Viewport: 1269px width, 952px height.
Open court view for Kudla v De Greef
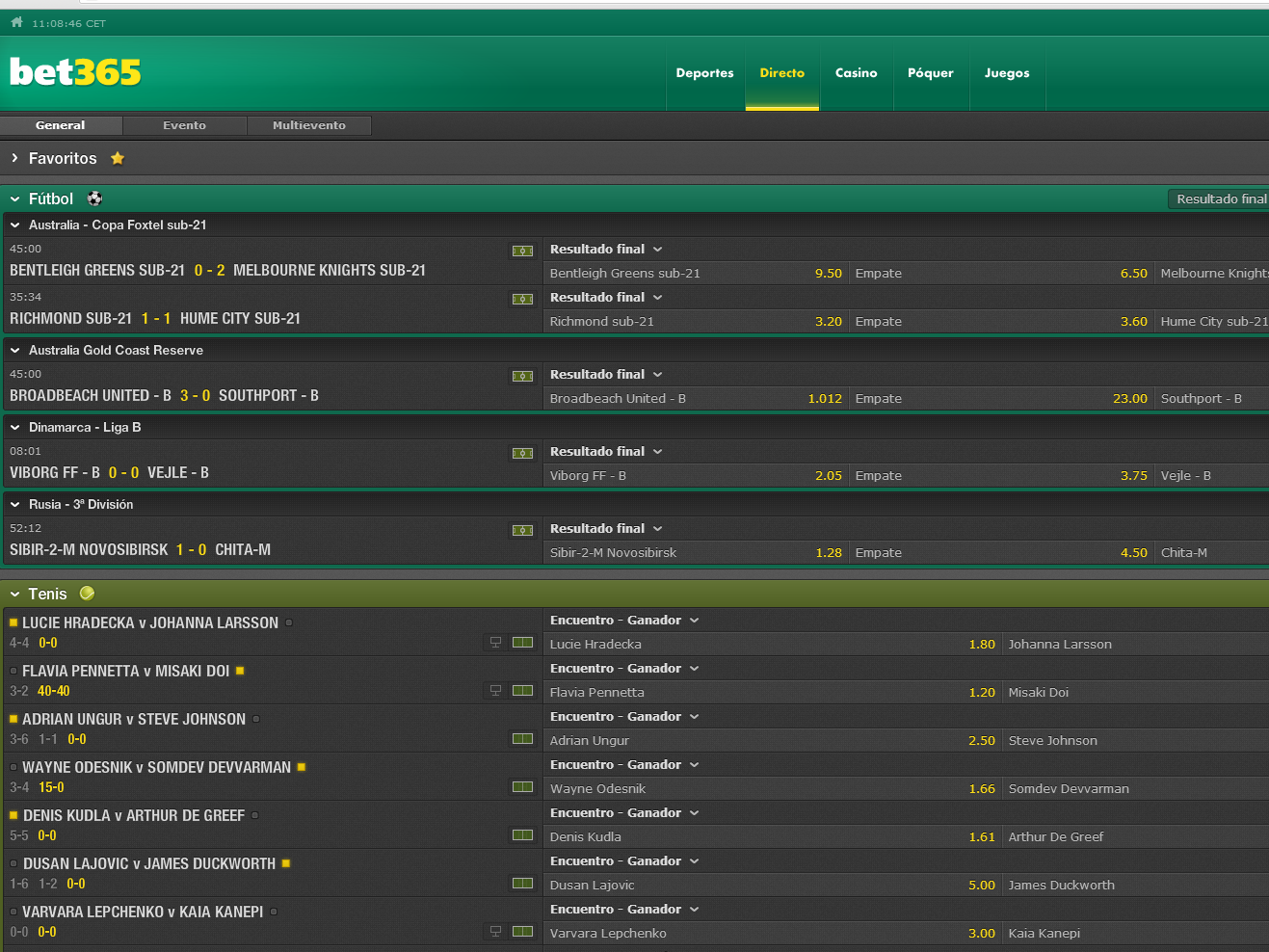tap(522, 834)
